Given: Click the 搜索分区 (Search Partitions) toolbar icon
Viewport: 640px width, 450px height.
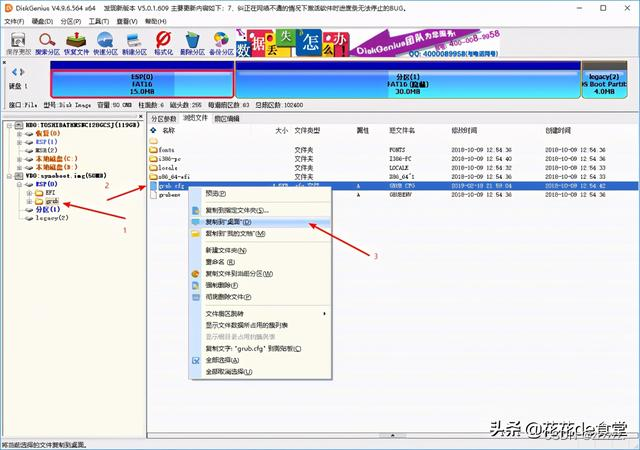Looking at the screenshot, I should pos(47,43).
